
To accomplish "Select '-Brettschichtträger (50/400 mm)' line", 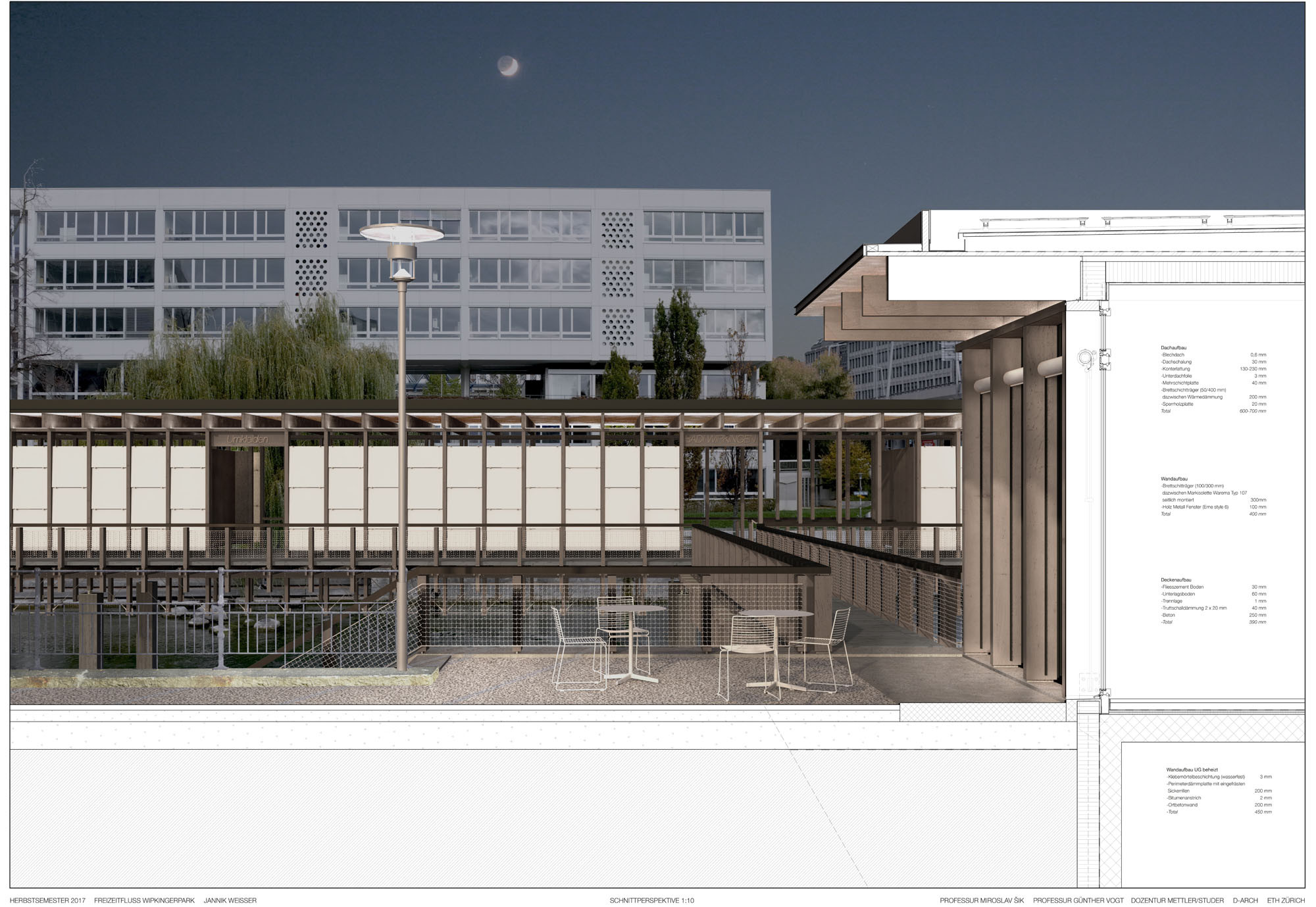I will (1193, 390).
